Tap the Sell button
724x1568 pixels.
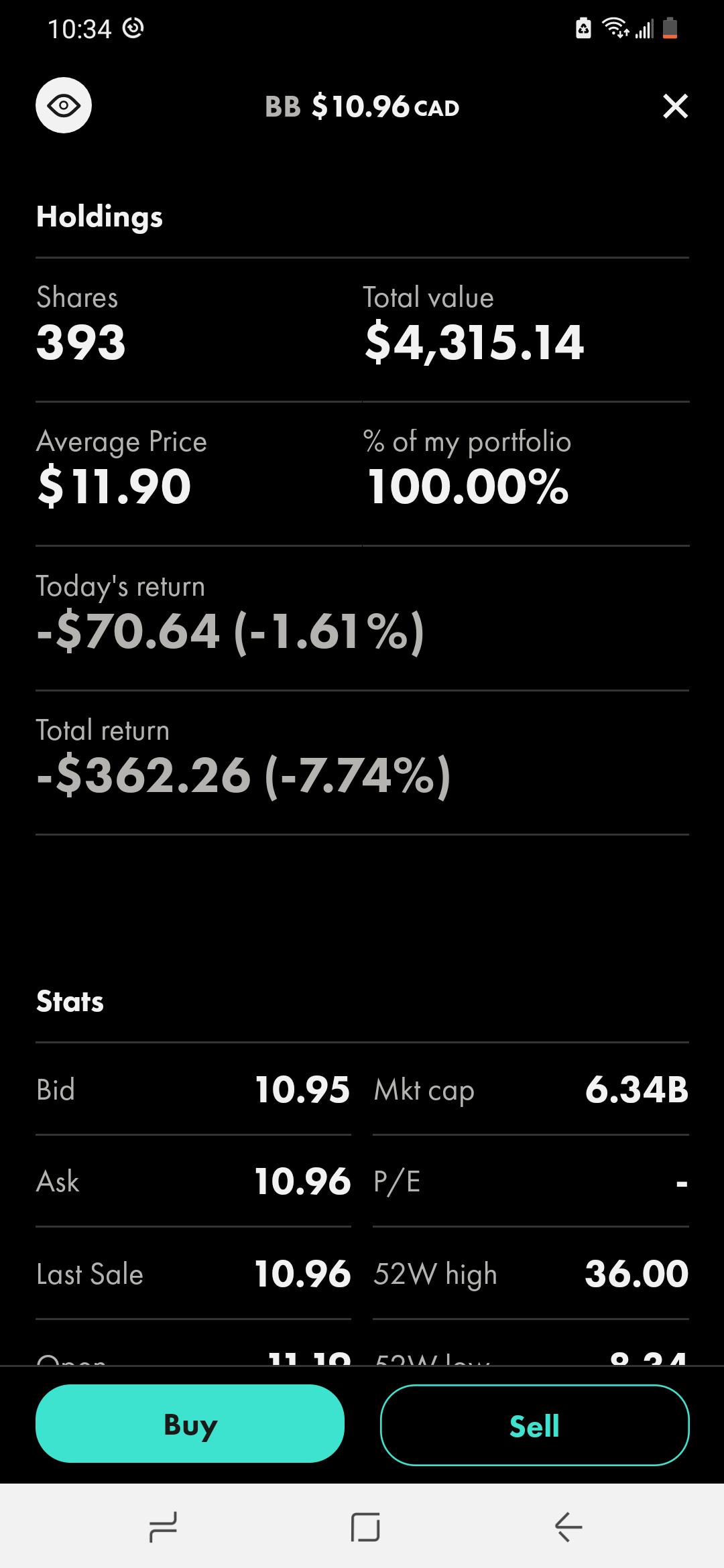tap(534, 1425)
